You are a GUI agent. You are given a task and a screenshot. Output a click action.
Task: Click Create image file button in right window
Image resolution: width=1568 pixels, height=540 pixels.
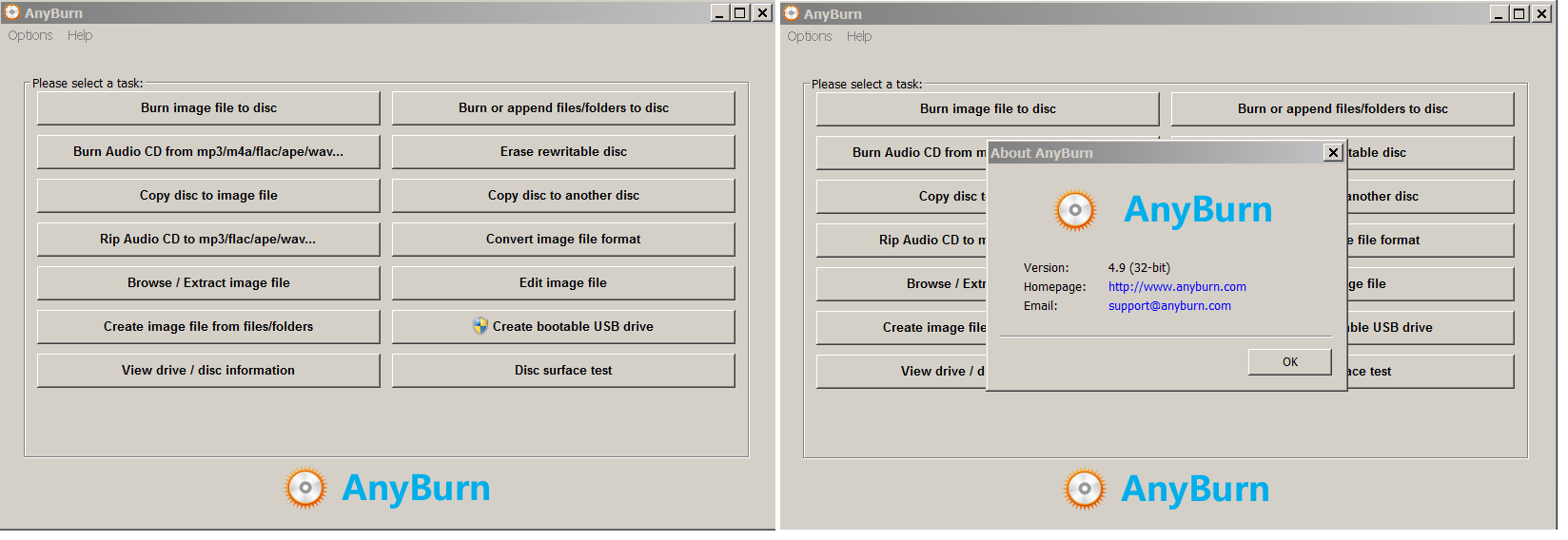tap(901, 327)
